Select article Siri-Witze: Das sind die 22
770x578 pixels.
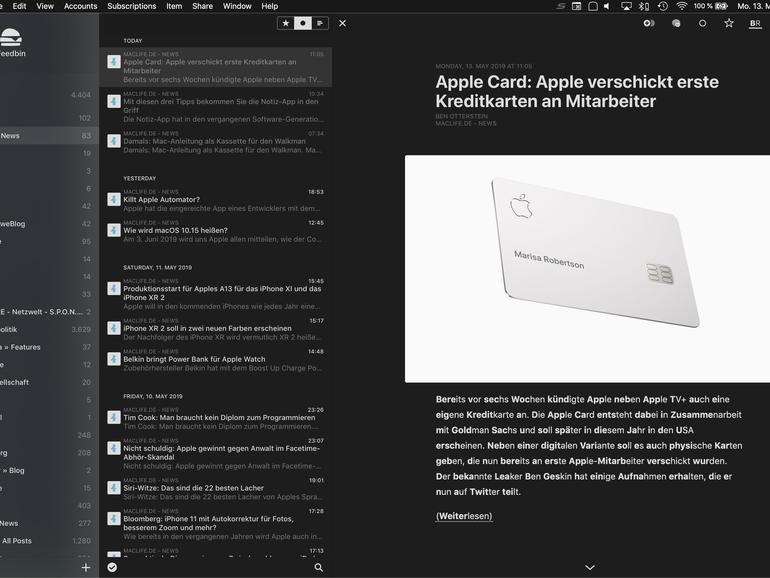click(x=216, y=488)
